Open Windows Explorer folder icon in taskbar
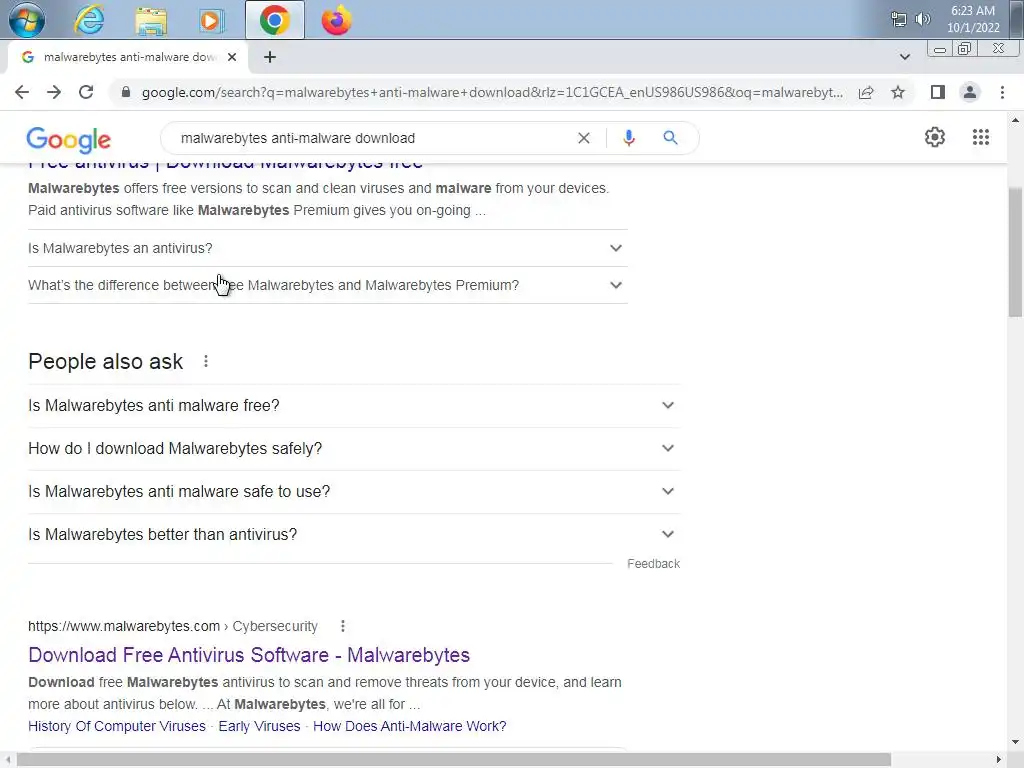Image resolution: width=1024 pixels, height=768 pixels. click(151, 20)
